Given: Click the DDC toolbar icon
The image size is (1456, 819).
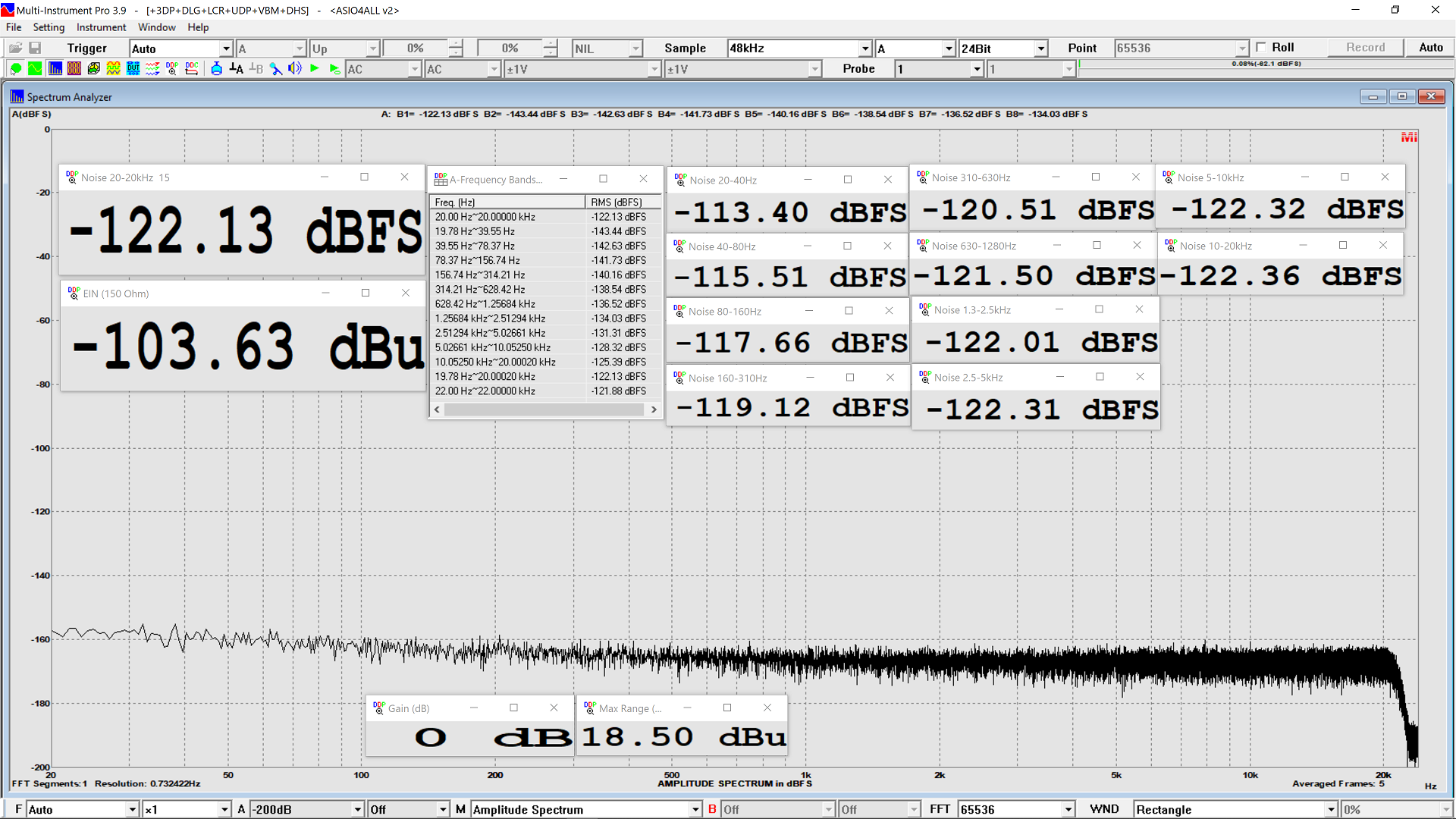Looking at the screenshot, I should [x=192, y=69].
